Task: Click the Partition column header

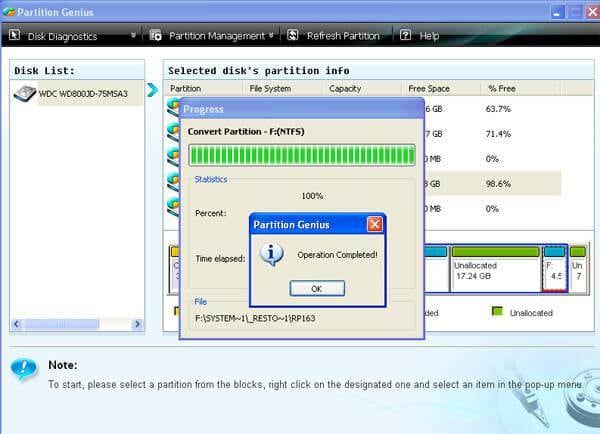Action: pyautogui.click(x=203, y=88)
